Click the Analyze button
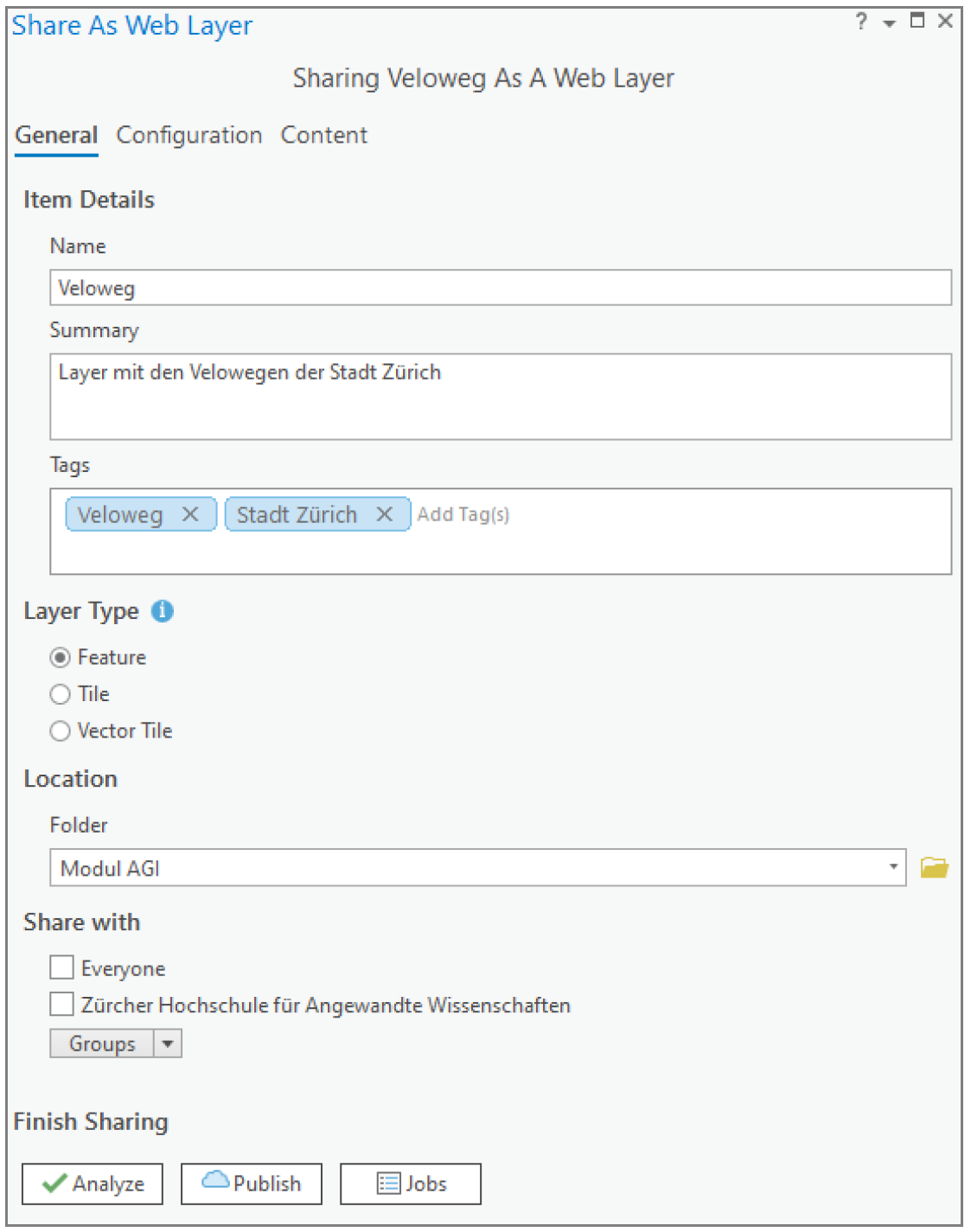 coord(93,1184)
